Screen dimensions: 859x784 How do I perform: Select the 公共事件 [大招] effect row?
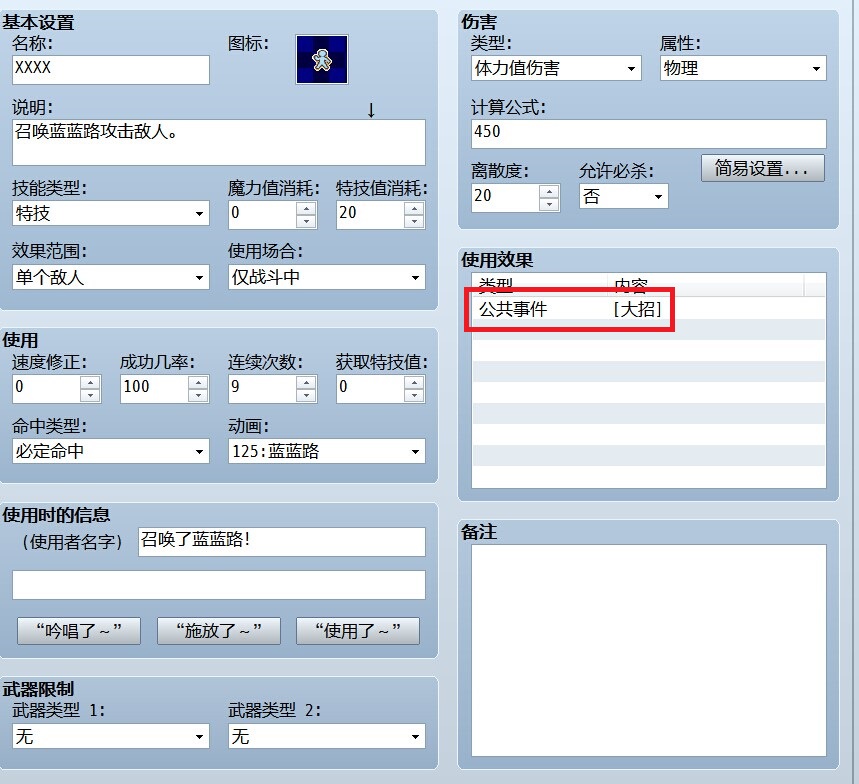click(649, 309)
